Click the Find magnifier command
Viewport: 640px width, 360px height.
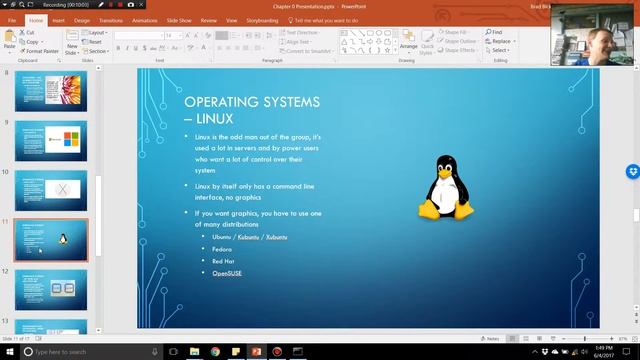[x=493, y=32]
